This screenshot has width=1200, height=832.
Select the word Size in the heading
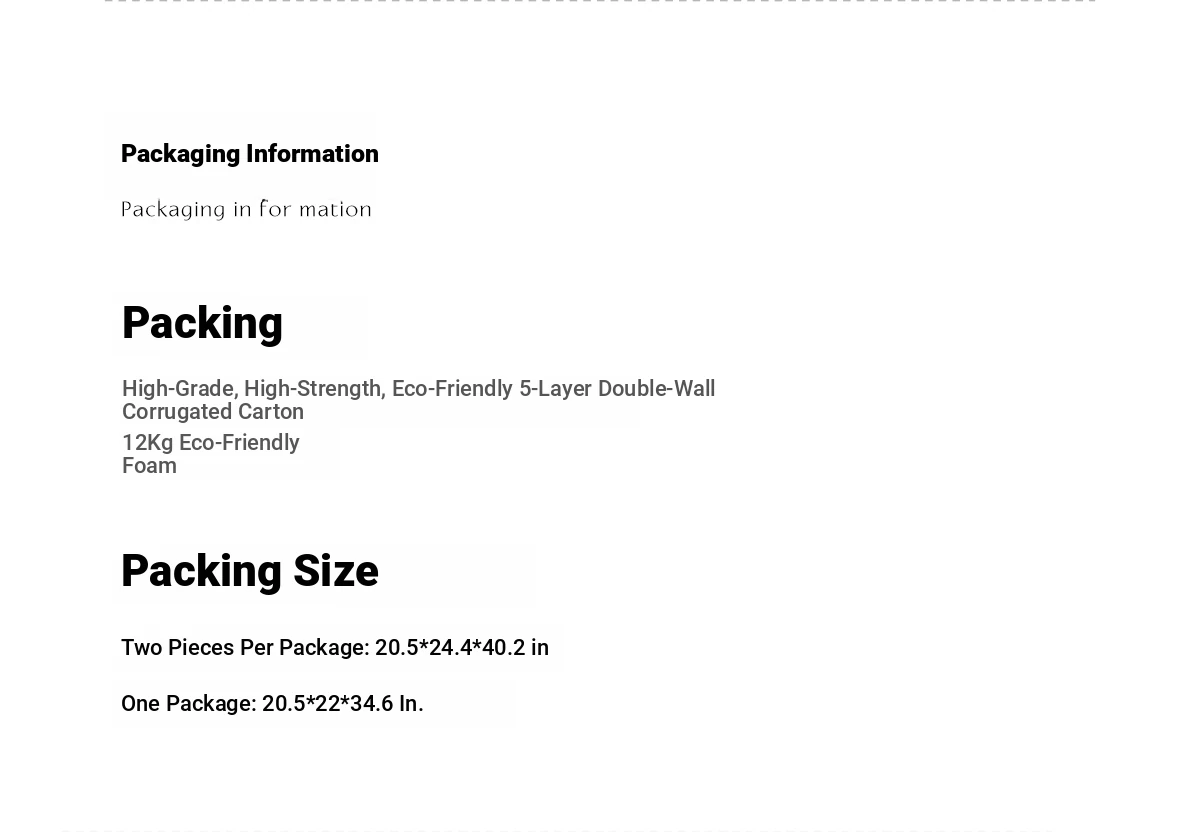pyautogui.click(x=336, y=572)
